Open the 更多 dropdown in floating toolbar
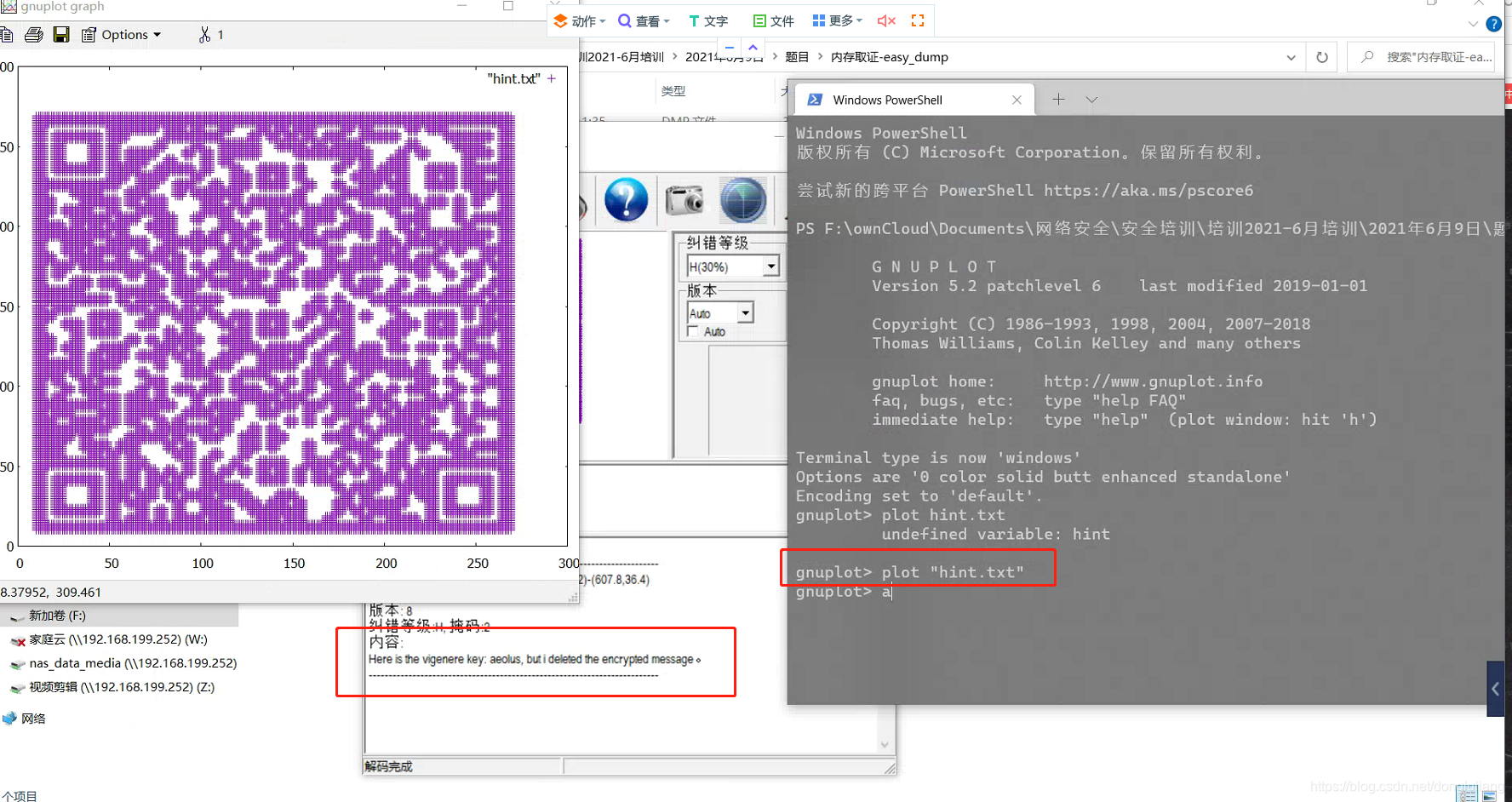 838,20
